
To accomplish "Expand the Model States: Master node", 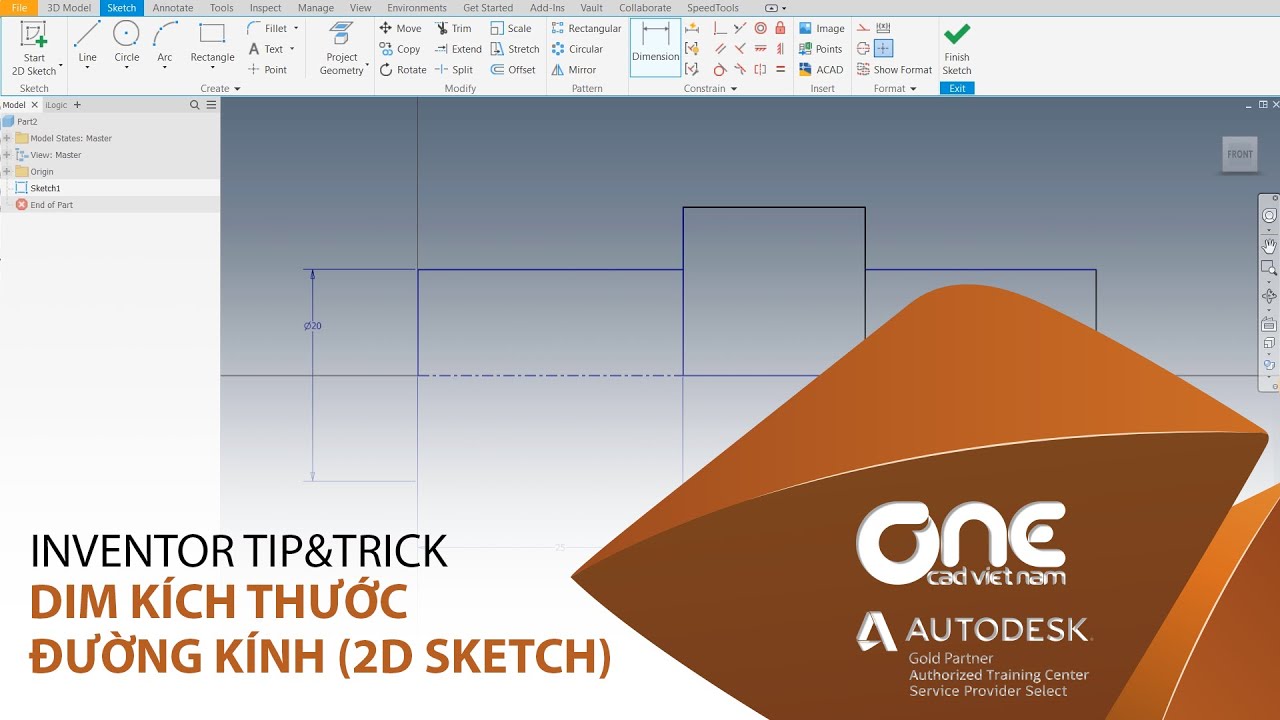I will click(x=7, y=138).
